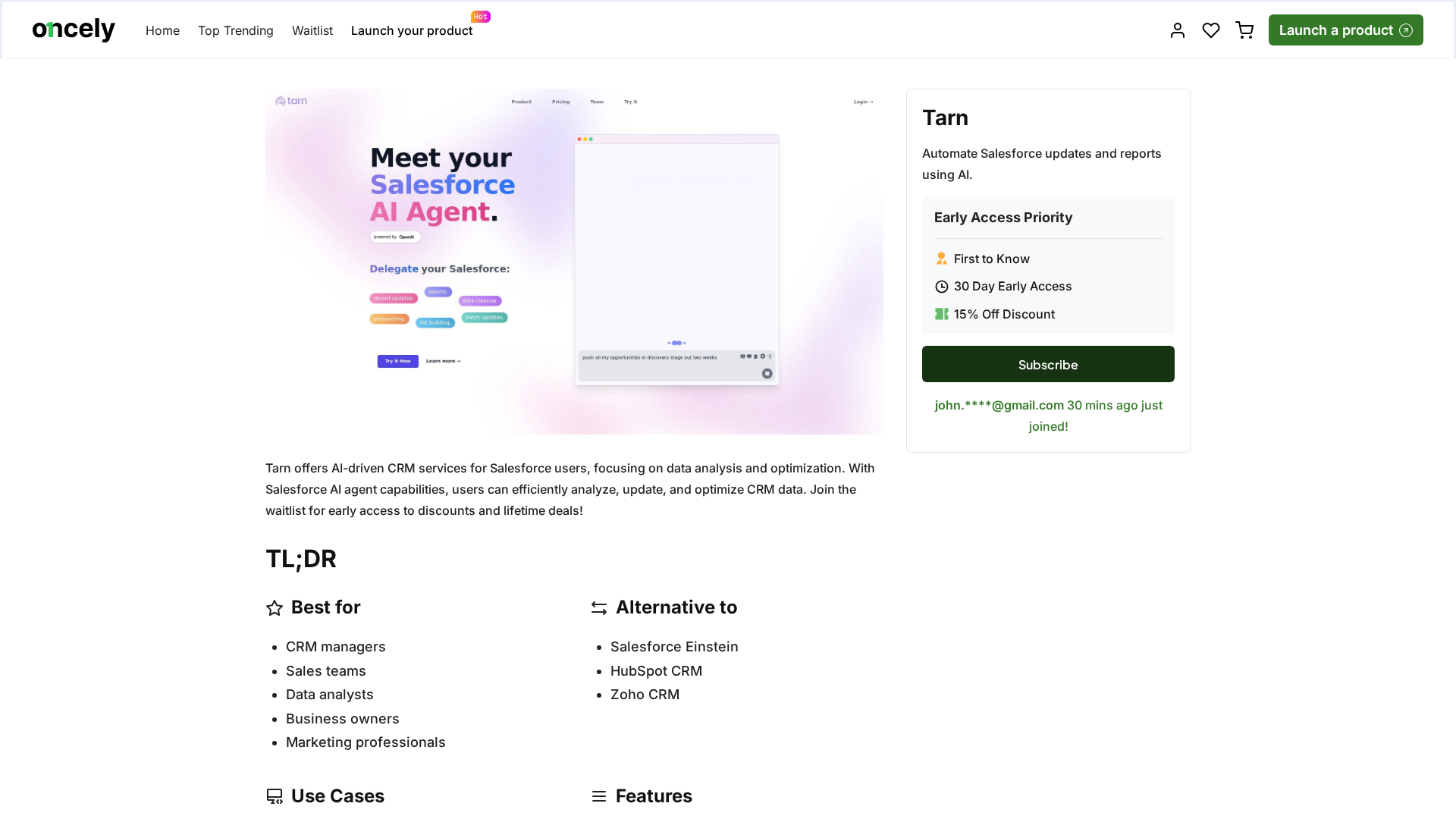1456x819 pixels.
Task: Go to the Home menu item
Action: tap(162, 30)
